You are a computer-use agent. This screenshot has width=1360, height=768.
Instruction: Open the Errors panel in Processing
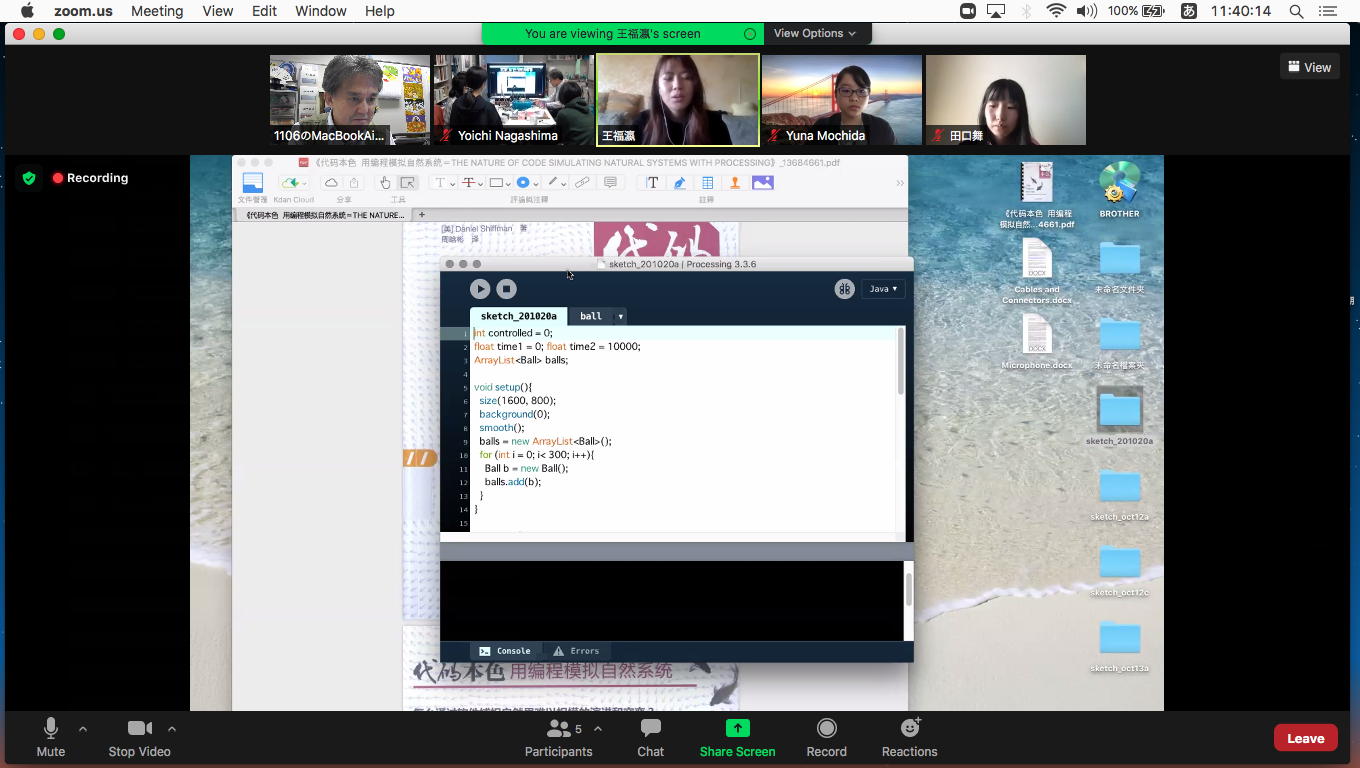576,651
